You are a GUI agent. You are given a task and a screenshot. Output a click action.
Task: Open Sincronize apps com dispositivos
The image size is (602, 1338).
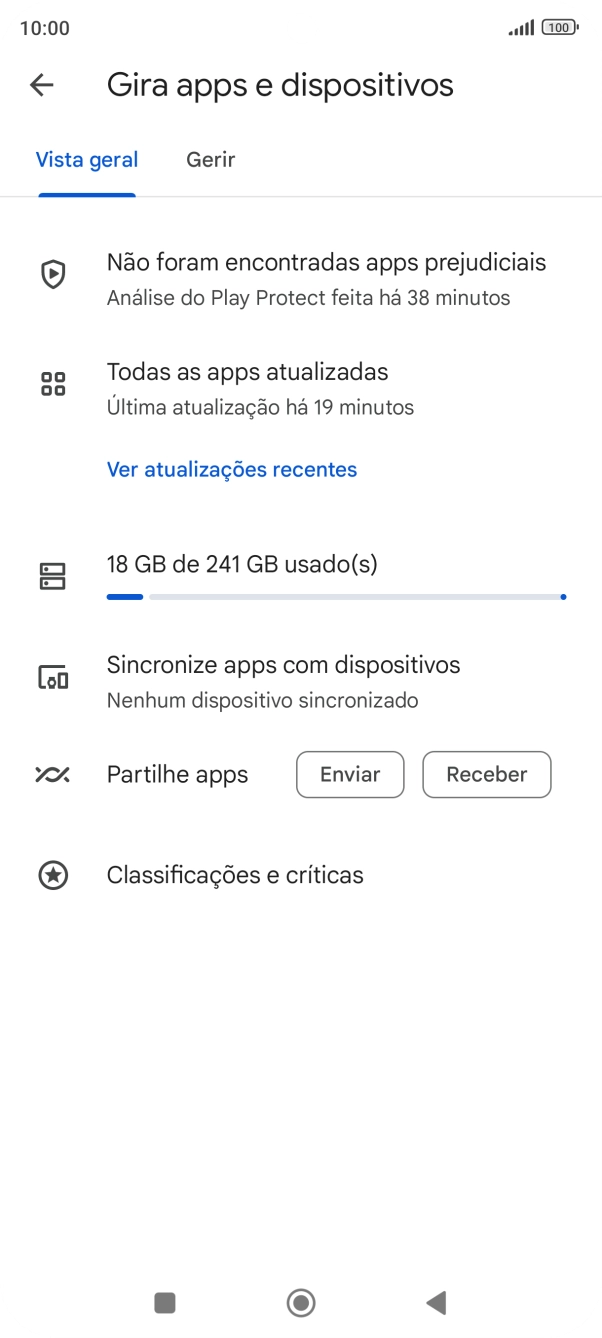[283, 680]
